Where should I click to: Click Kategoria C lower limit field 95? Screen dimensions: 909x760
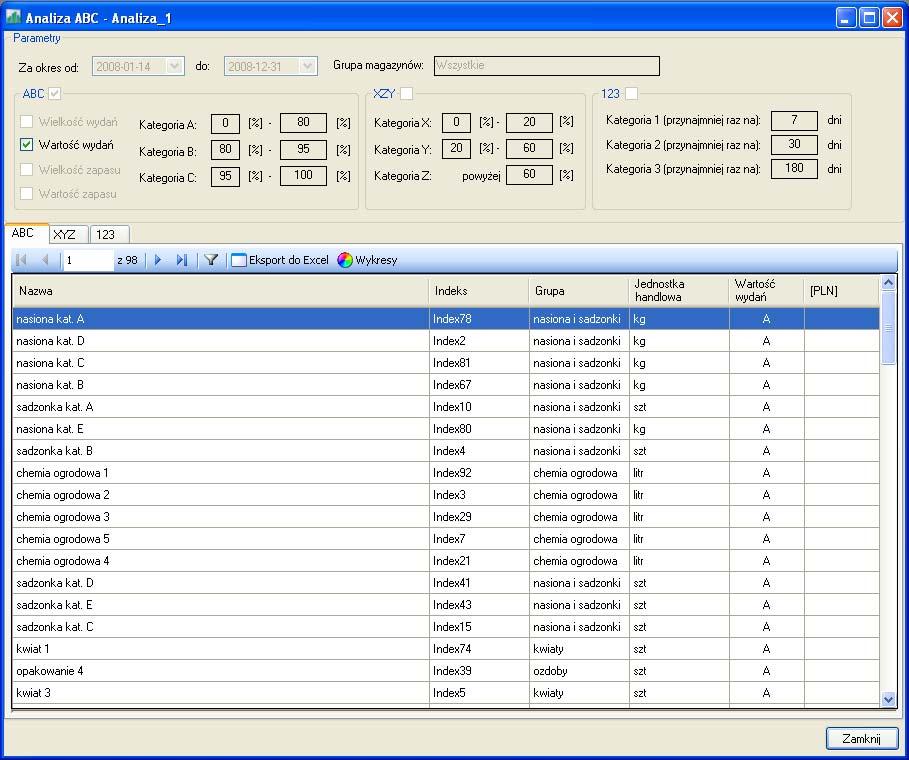226,176
